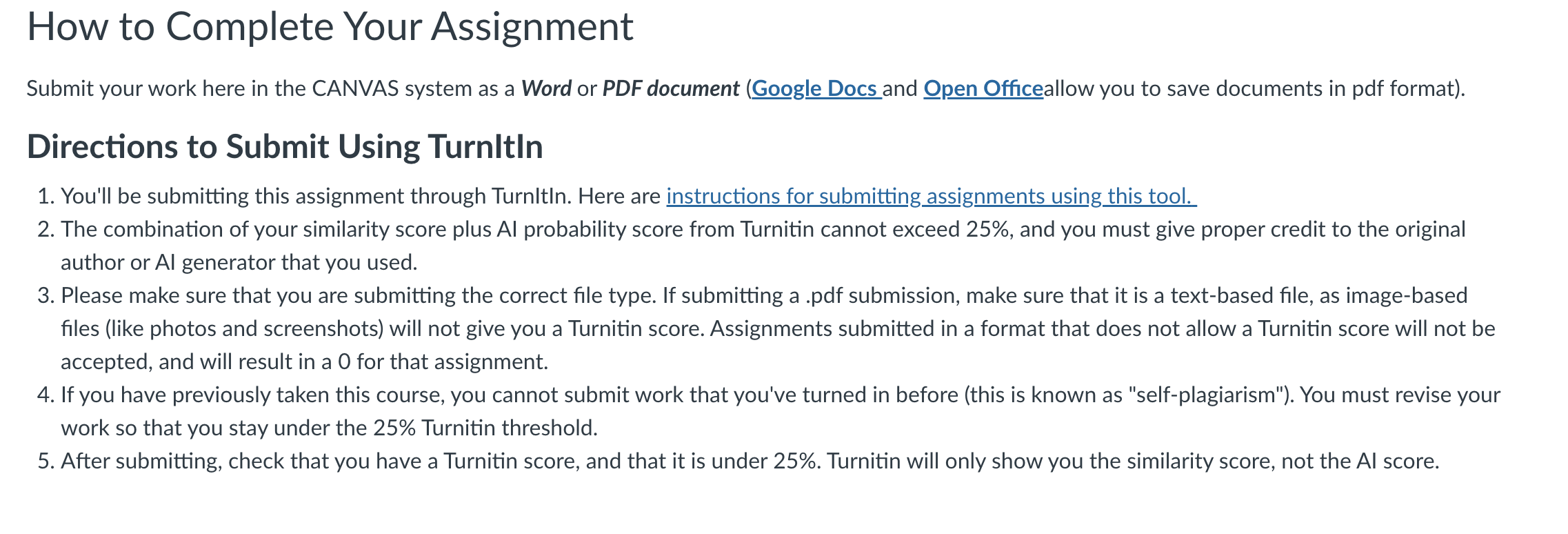Click "not the AI score" at end of item 5

click(1360, 461)
